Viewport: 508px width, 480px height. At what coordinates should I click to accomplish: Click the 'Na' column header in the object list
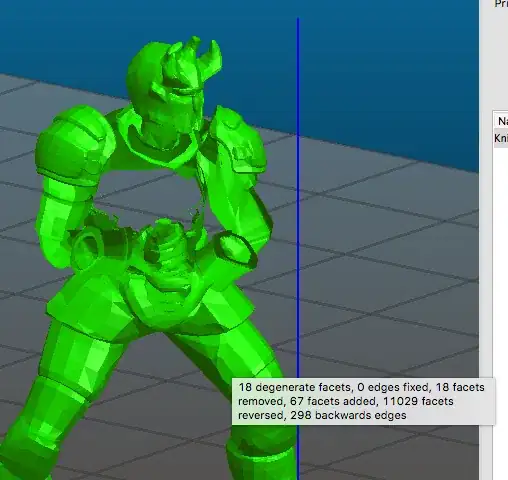(x=502, y=121)
